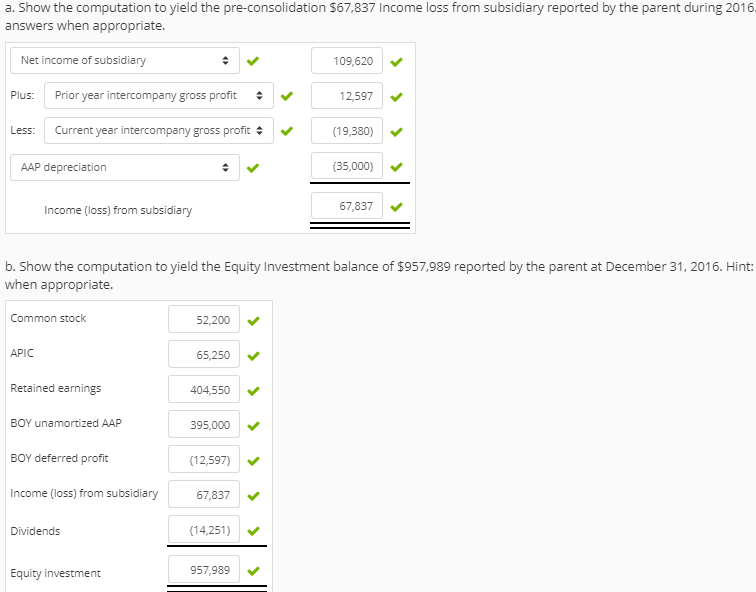This screenshot has height=592, width=756.
Task: Select the BOY unamortized AAP 395,000 field
Action: click(204, 424)
